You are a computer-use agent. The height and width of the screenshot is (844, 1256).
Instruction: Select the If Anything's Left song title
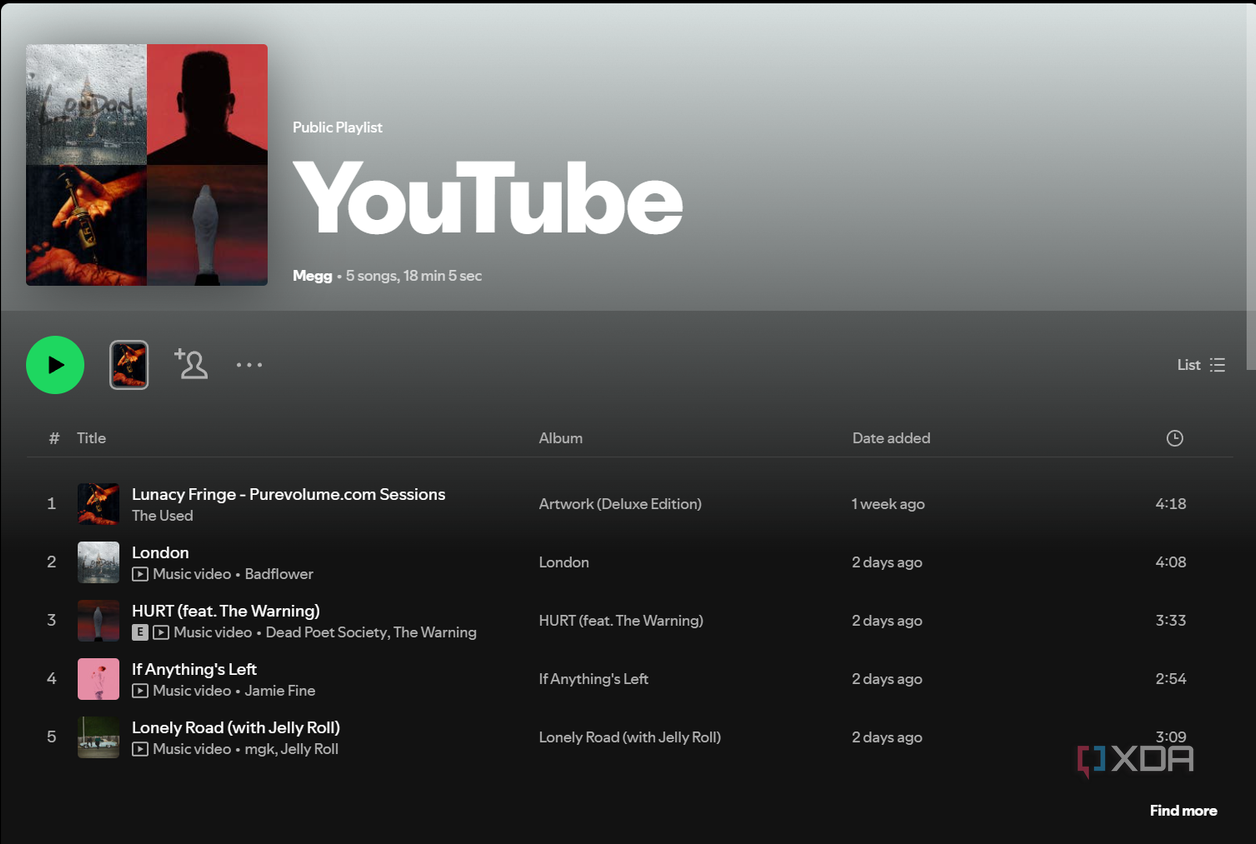point(194,669)
